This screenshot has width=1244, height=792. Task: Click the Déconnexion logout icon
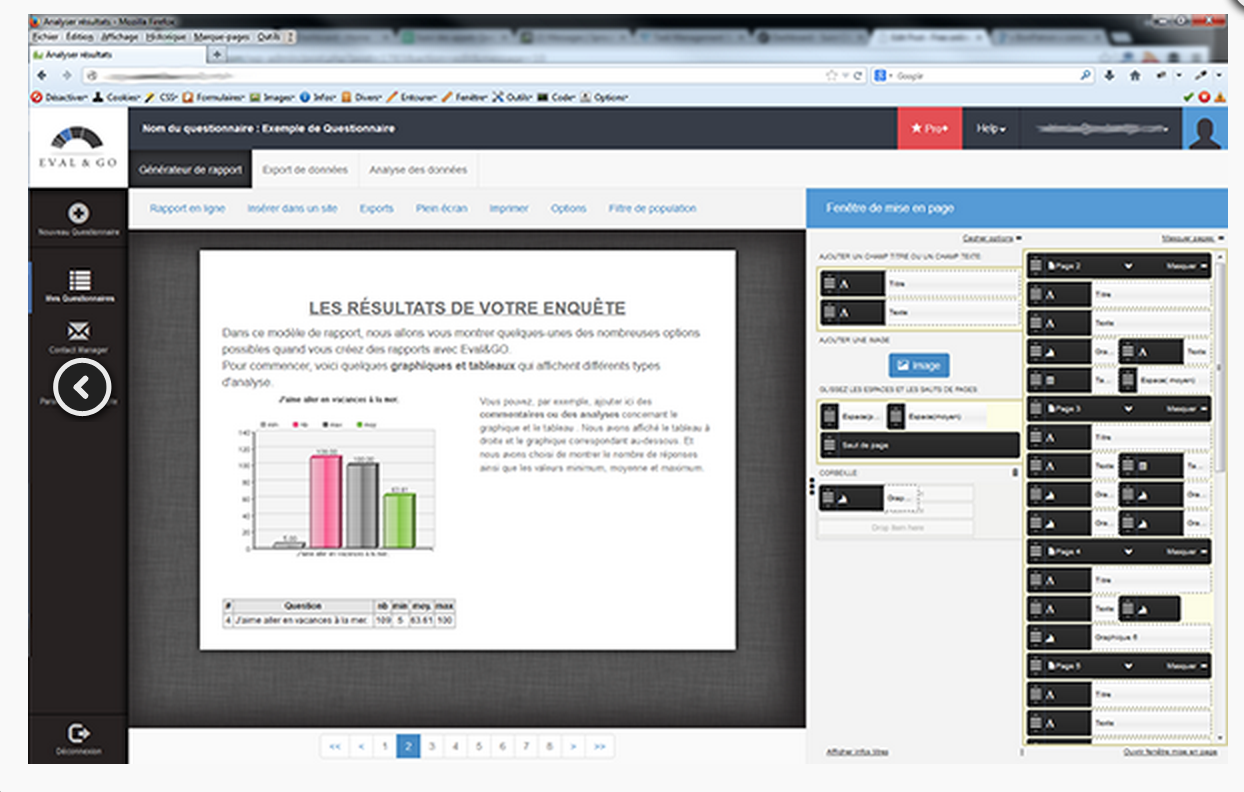(x=78, y=731)
